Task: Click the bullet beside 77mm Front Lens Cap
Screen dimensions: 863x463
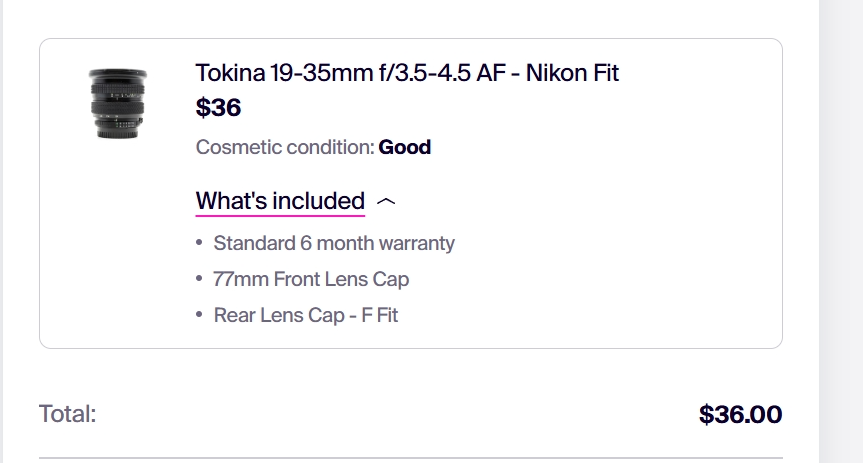Action: 199,279
